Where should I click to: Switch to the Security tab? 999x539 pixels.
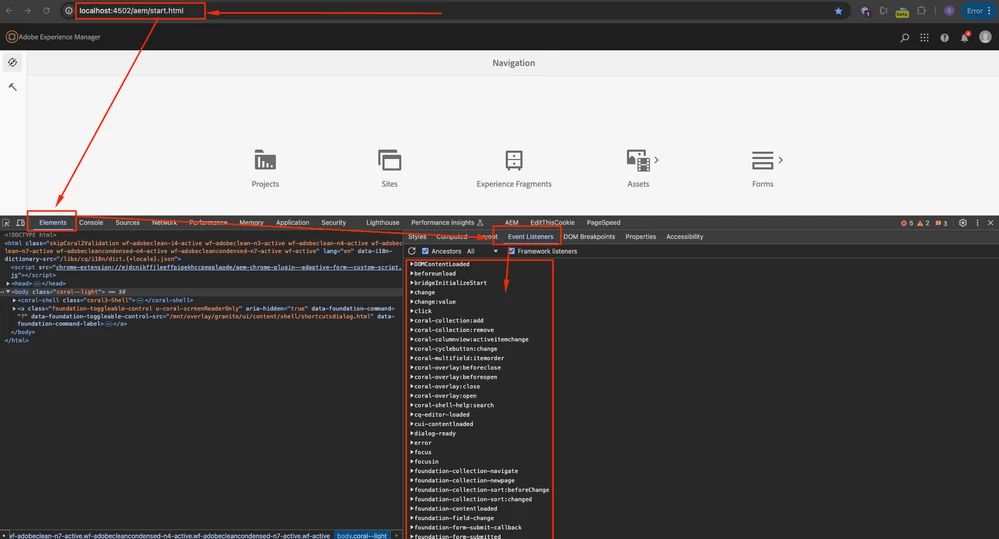(333, 222)
